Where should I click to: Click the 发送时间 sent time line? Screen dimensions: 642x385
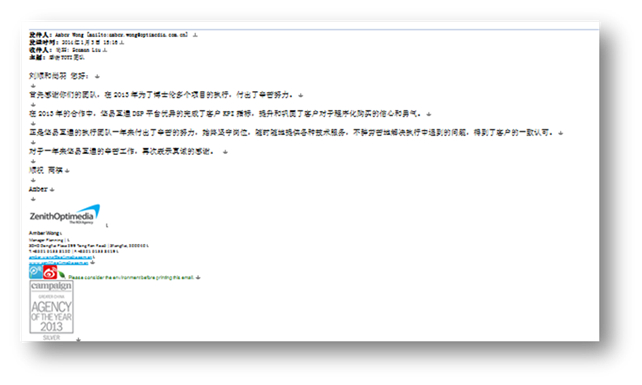(x=74, y=42)
